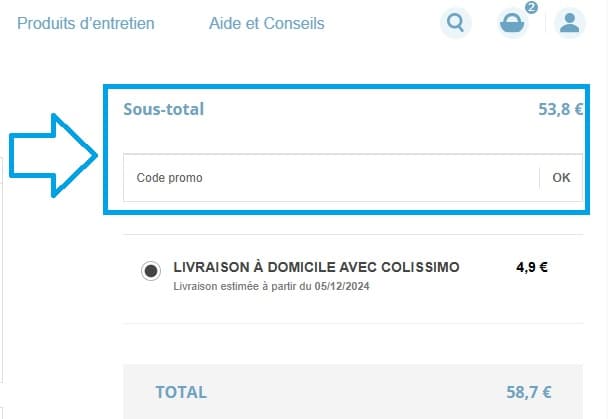This screenshot has height=419, width=608.
Task: Click the Livraison à domicile avec Colissimo label
Action: 316,267
